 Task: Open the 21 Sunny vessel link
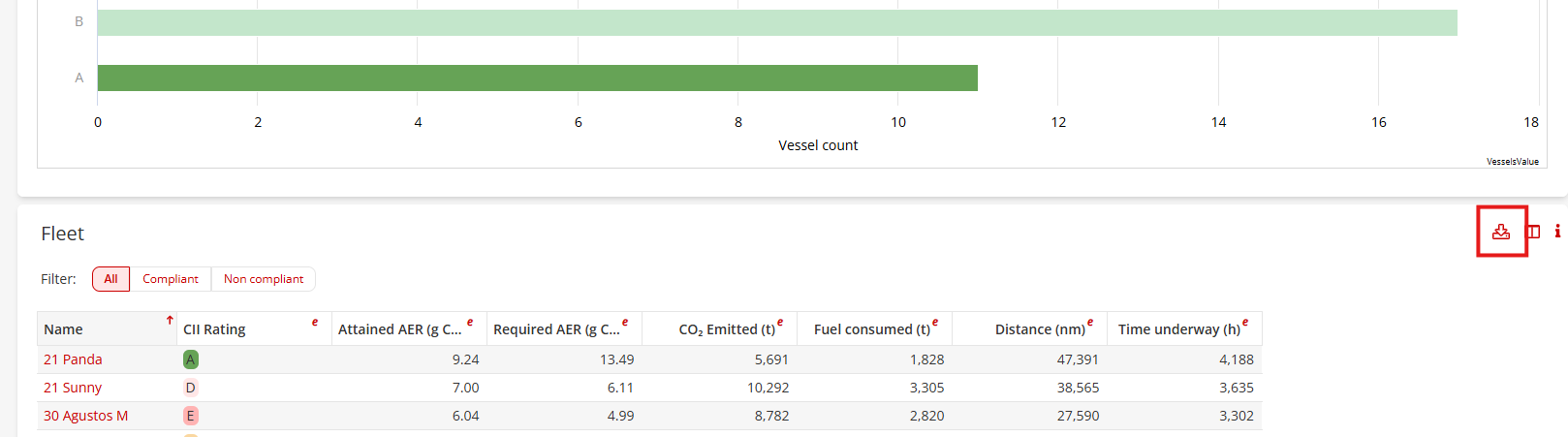[x=73, y=388]
